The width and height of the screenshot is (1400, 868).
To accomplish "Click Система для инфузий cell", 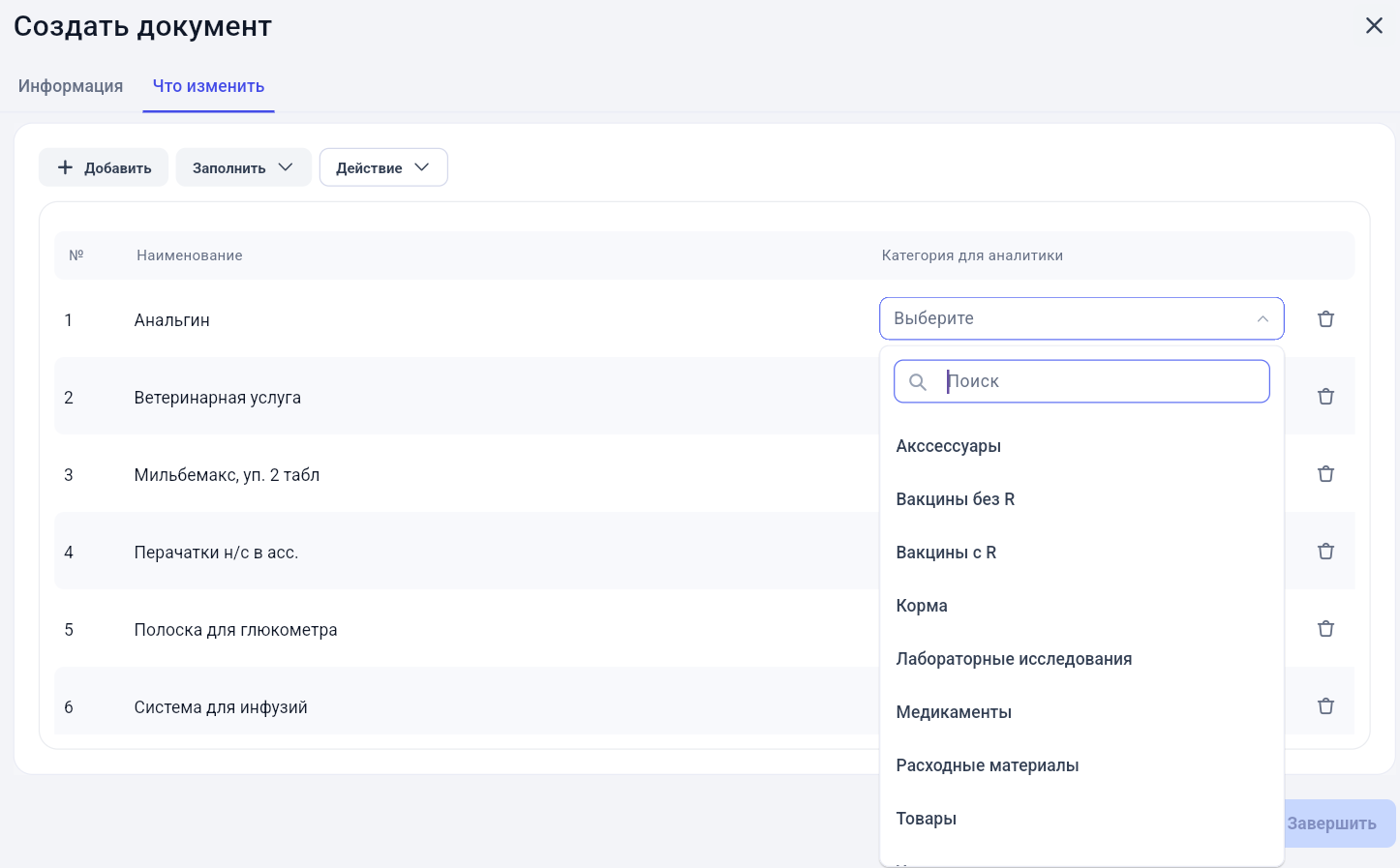I will tap(221, 707).
